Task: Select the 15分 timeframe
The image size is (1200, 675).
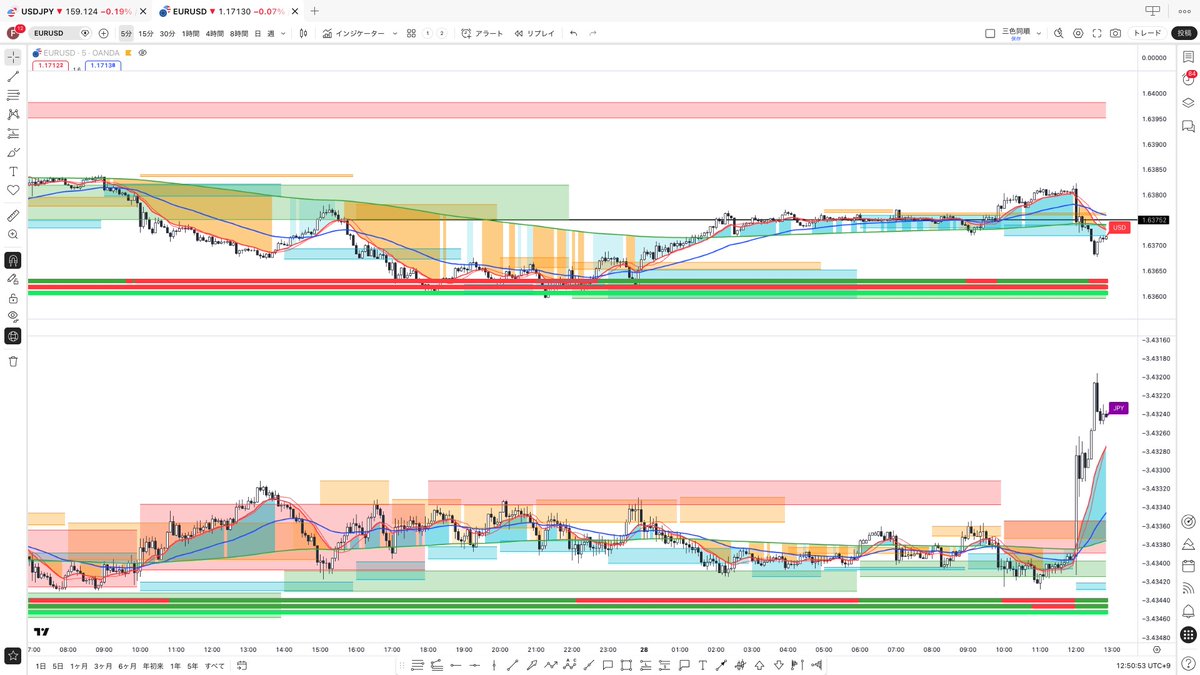Action: (x=145, y=33)
